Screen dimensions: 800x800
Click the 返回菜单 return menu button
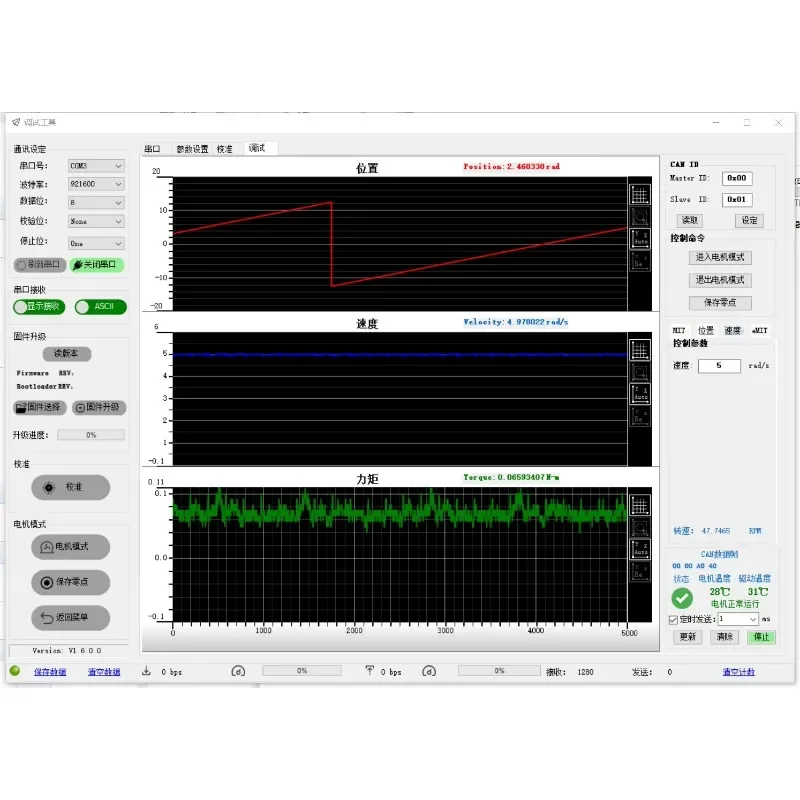click(x=70, y=618)
